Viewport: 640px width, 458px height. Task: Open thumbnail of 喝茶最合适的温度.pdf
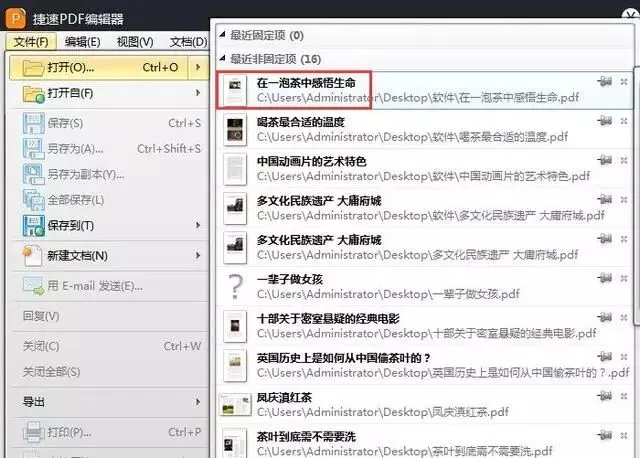235,129
